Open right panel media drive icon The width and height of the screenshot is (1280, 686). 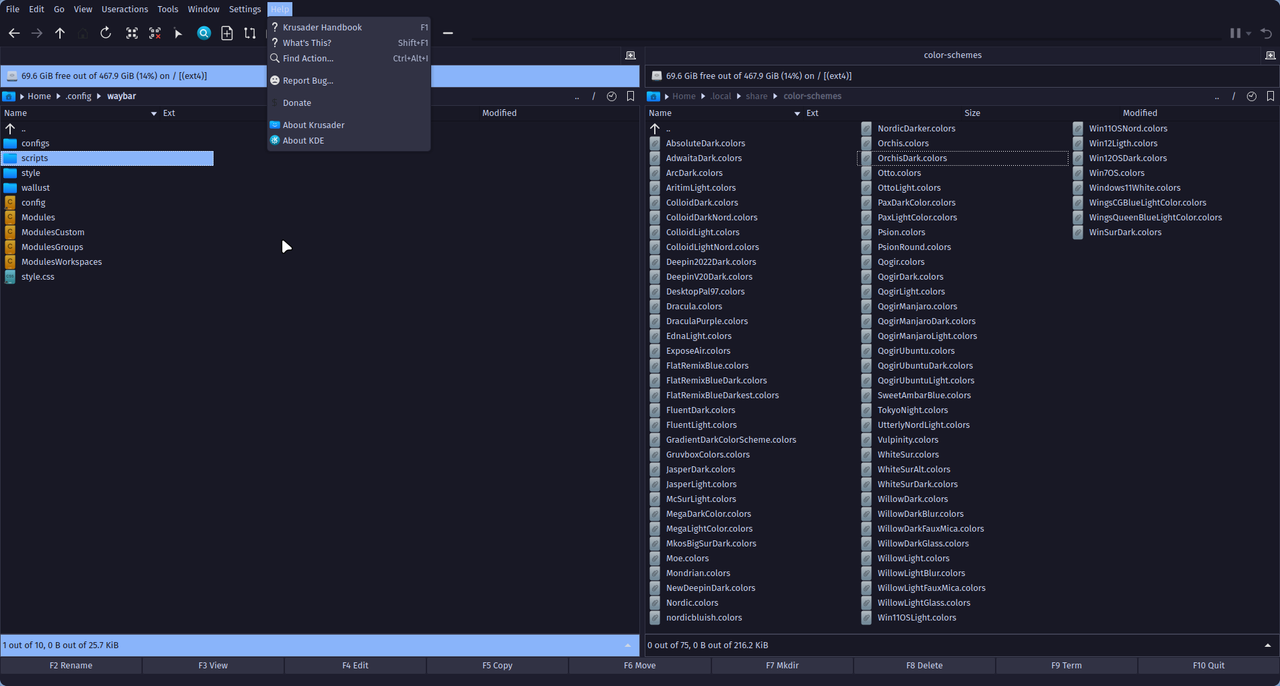pyautogui.click(x=656, y=75)
